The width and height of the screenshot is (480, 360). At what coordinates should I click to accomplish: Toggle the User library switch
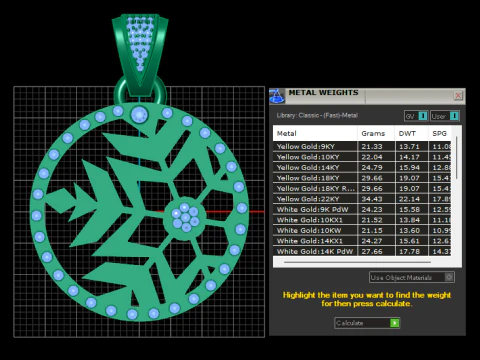(445, 116)
